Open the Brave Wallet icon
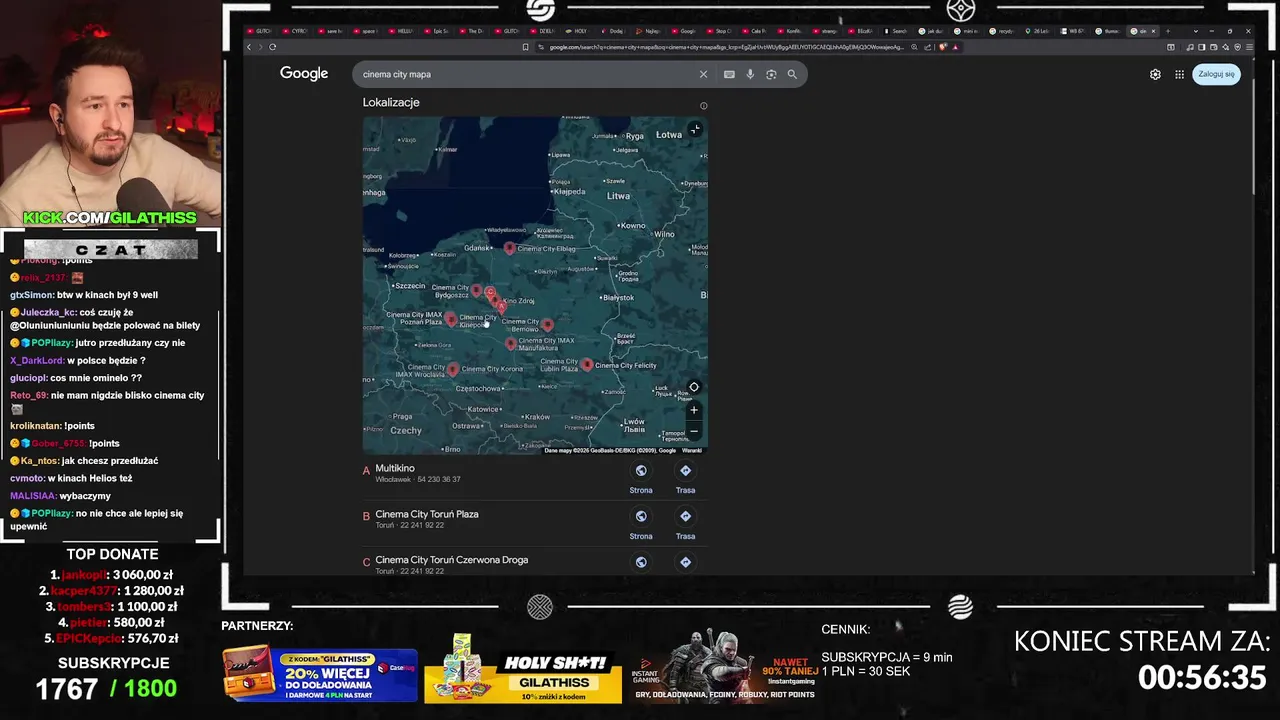1280x720 pixels. (x=1214, y=47)
